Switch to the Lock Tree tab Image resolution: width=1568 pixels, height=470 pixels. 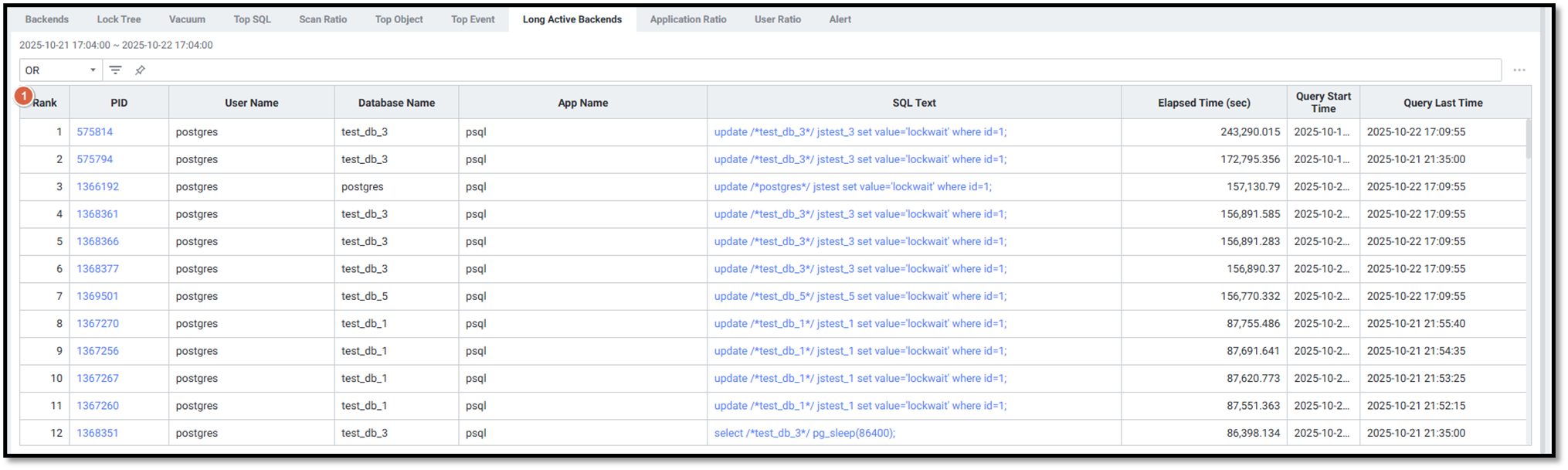tap(119, 19)
